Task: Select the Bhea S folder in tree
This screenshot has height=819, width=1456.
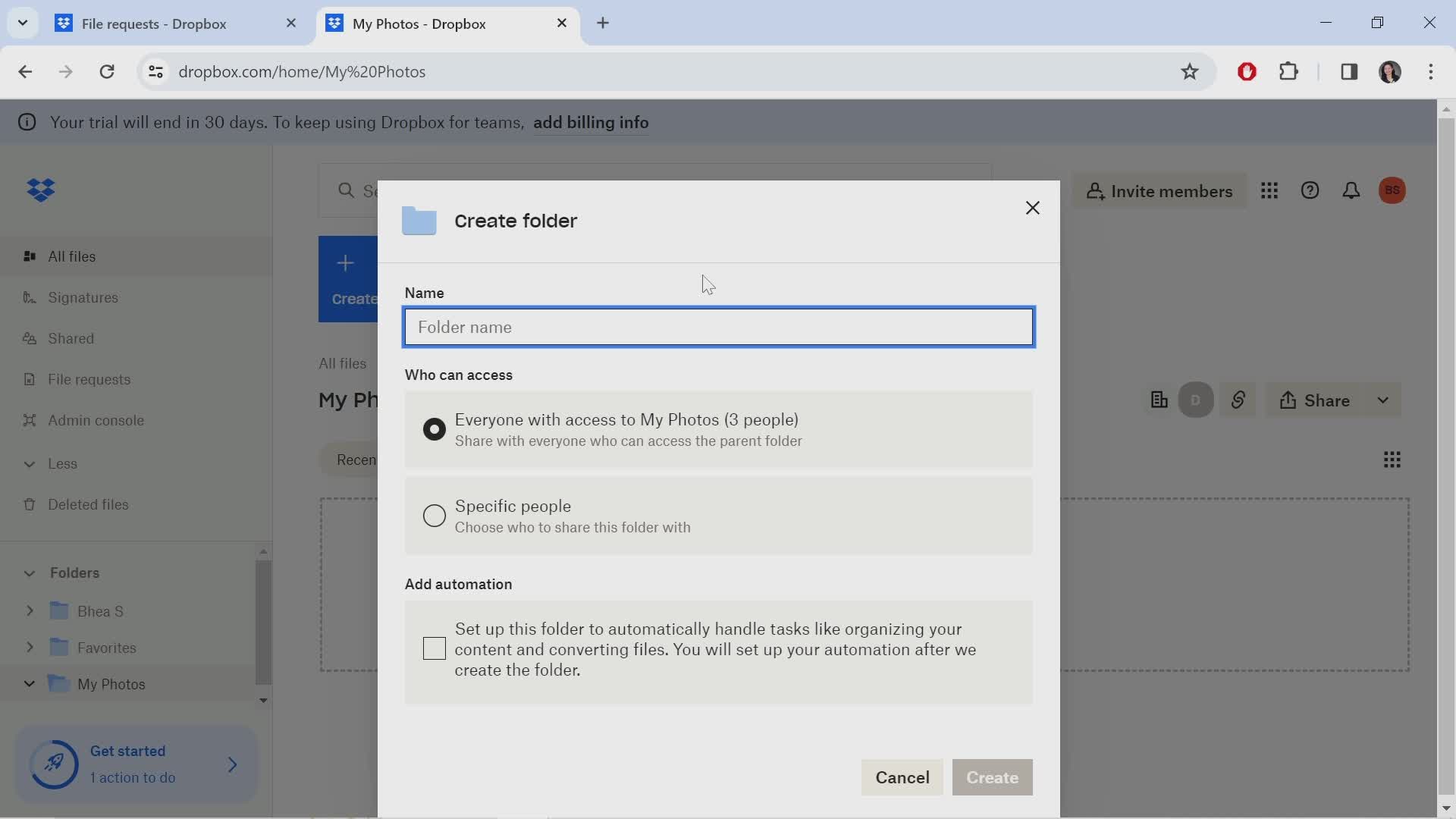Action: click(x=100, y=611)
